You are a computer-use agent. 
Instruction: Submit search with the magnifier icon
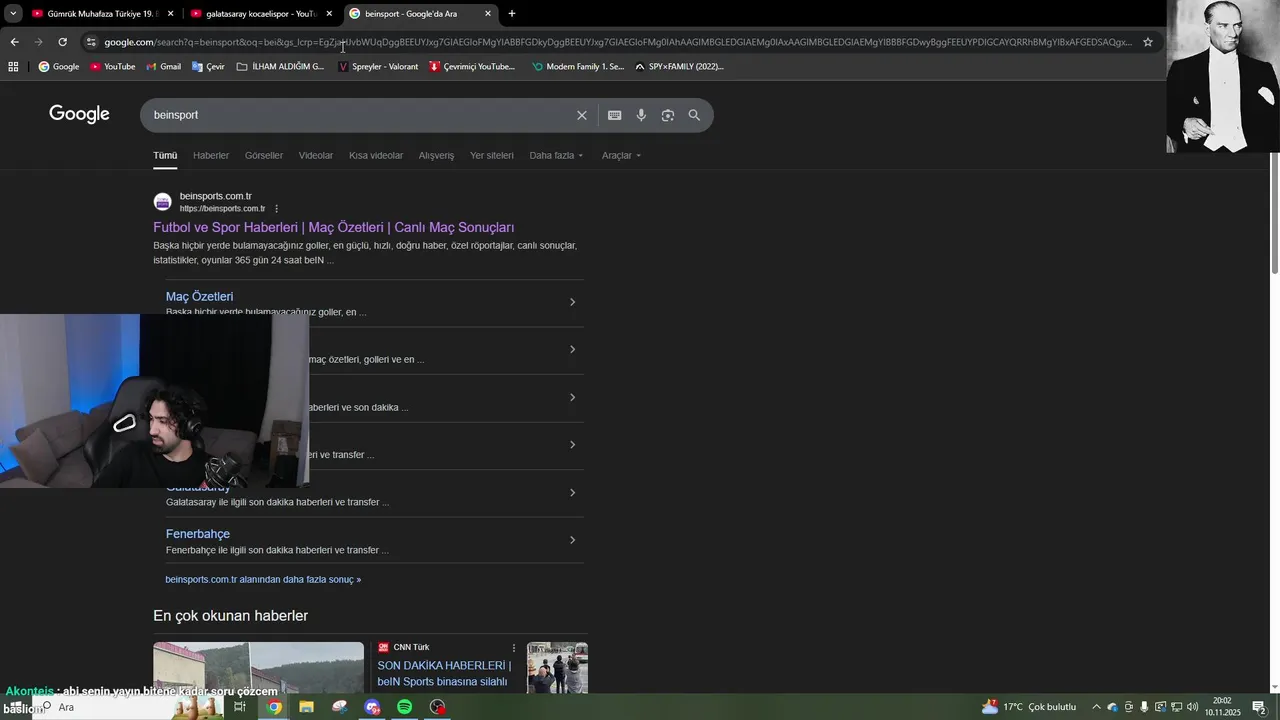point(694,115)
